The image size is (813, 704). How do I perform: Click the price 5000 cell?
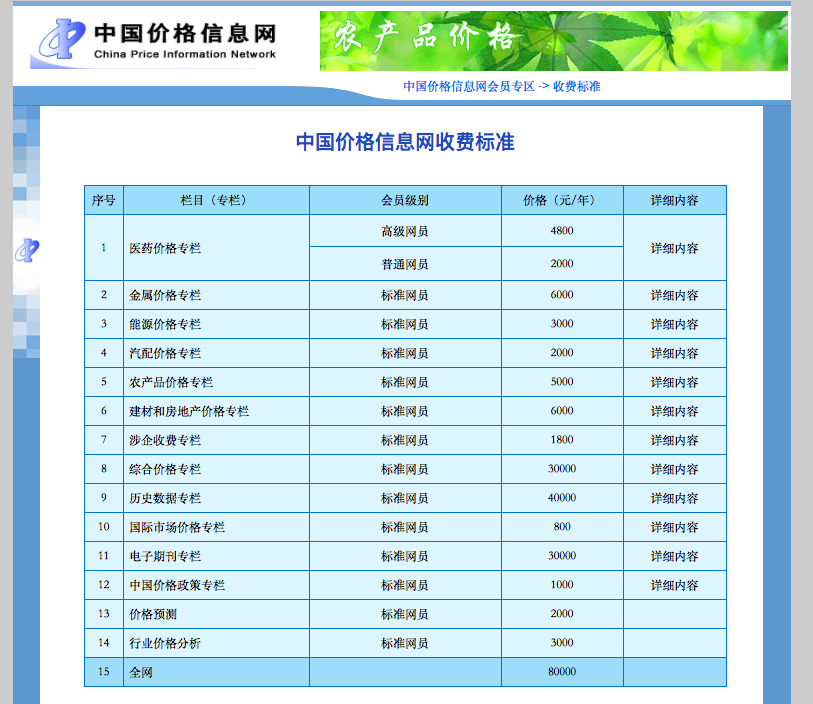tap(562, 383)
